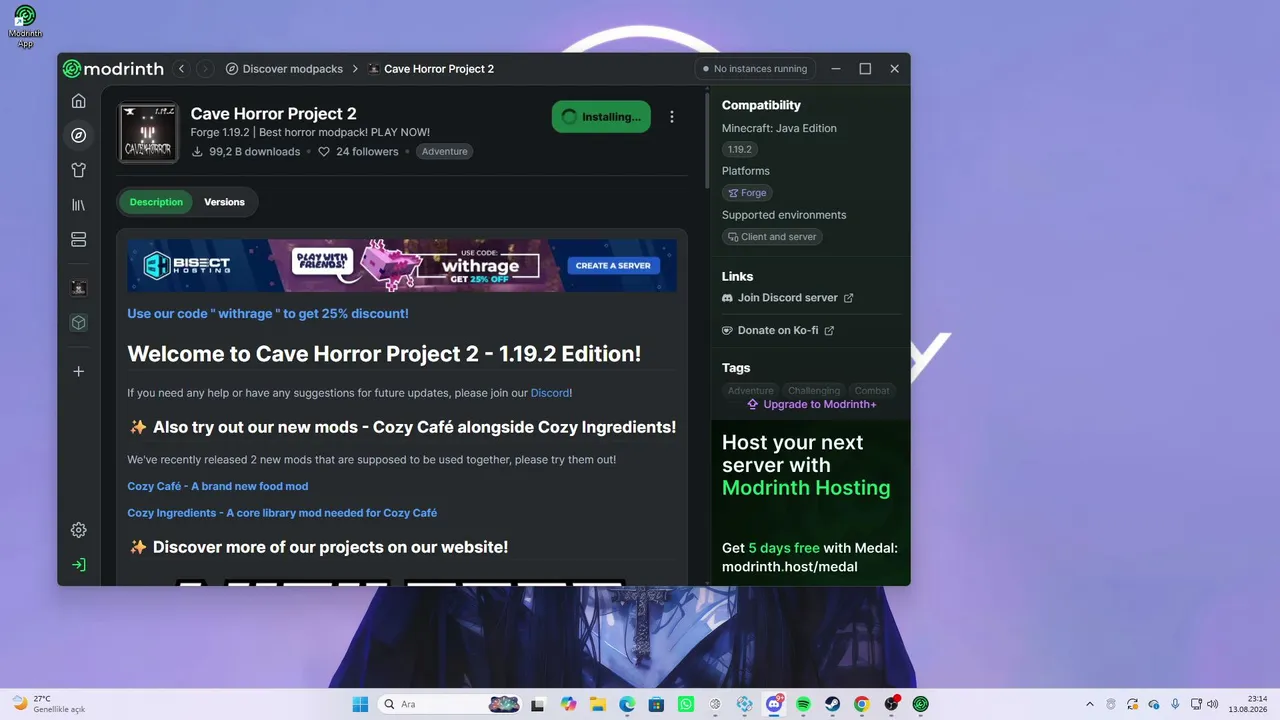The width and height of the screenshot is (1280, 720).
Task: Click the withrage 25% discount link
Action: coord(268,314)
